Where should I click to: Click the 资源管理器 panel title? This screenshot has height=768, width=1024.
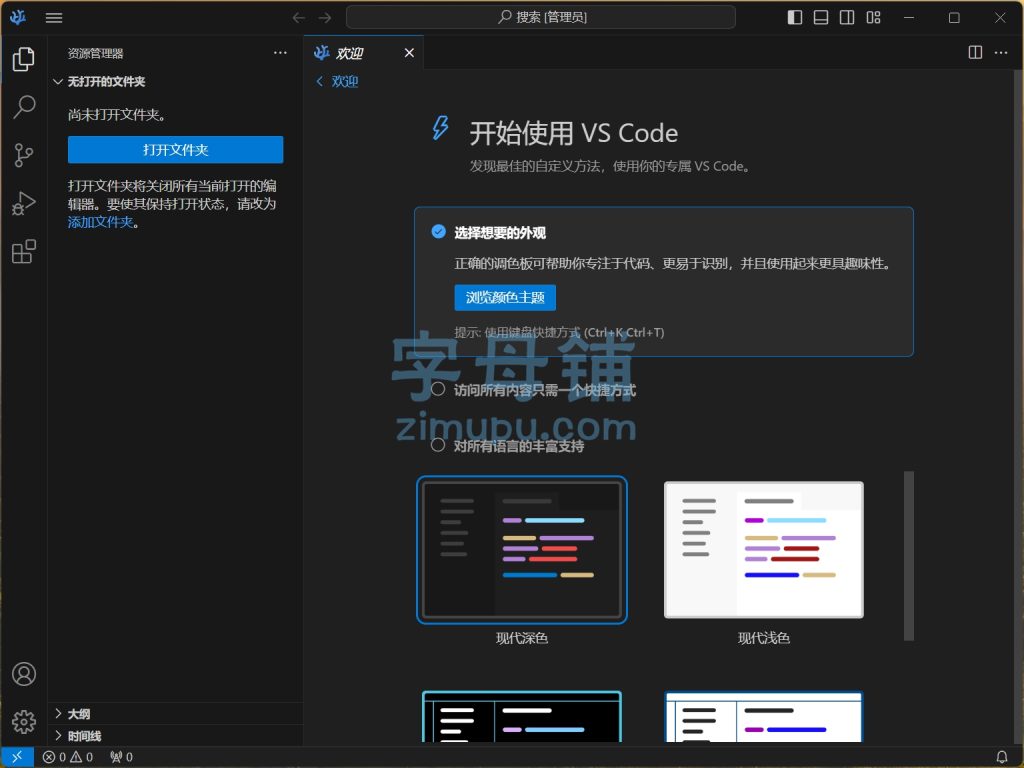[x=95, y=54]
